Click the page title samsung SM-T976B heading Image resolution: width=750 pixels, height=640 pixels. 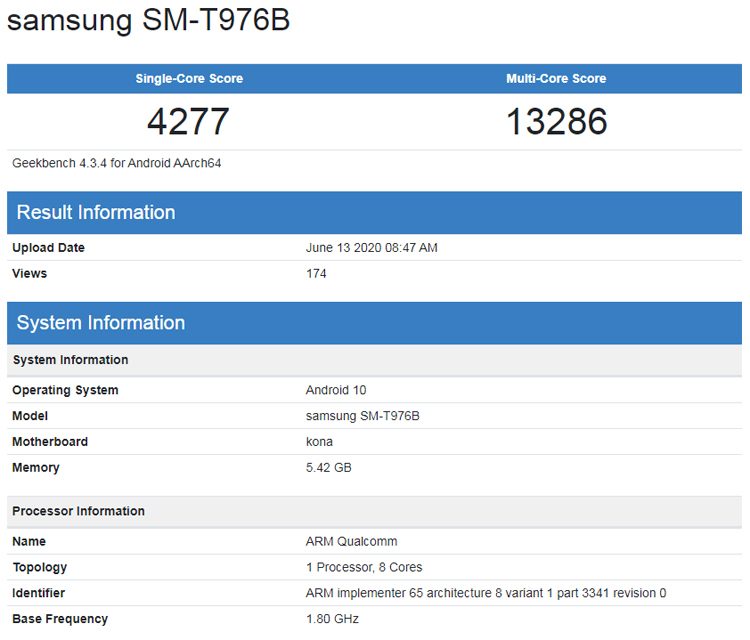tap(149, 21)
